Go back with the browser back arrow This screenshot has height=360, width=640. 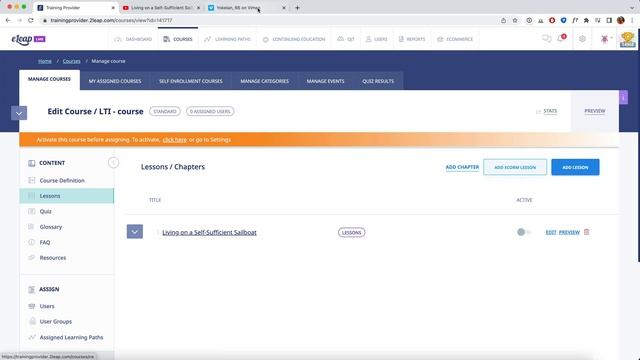(x=8, y=20)
